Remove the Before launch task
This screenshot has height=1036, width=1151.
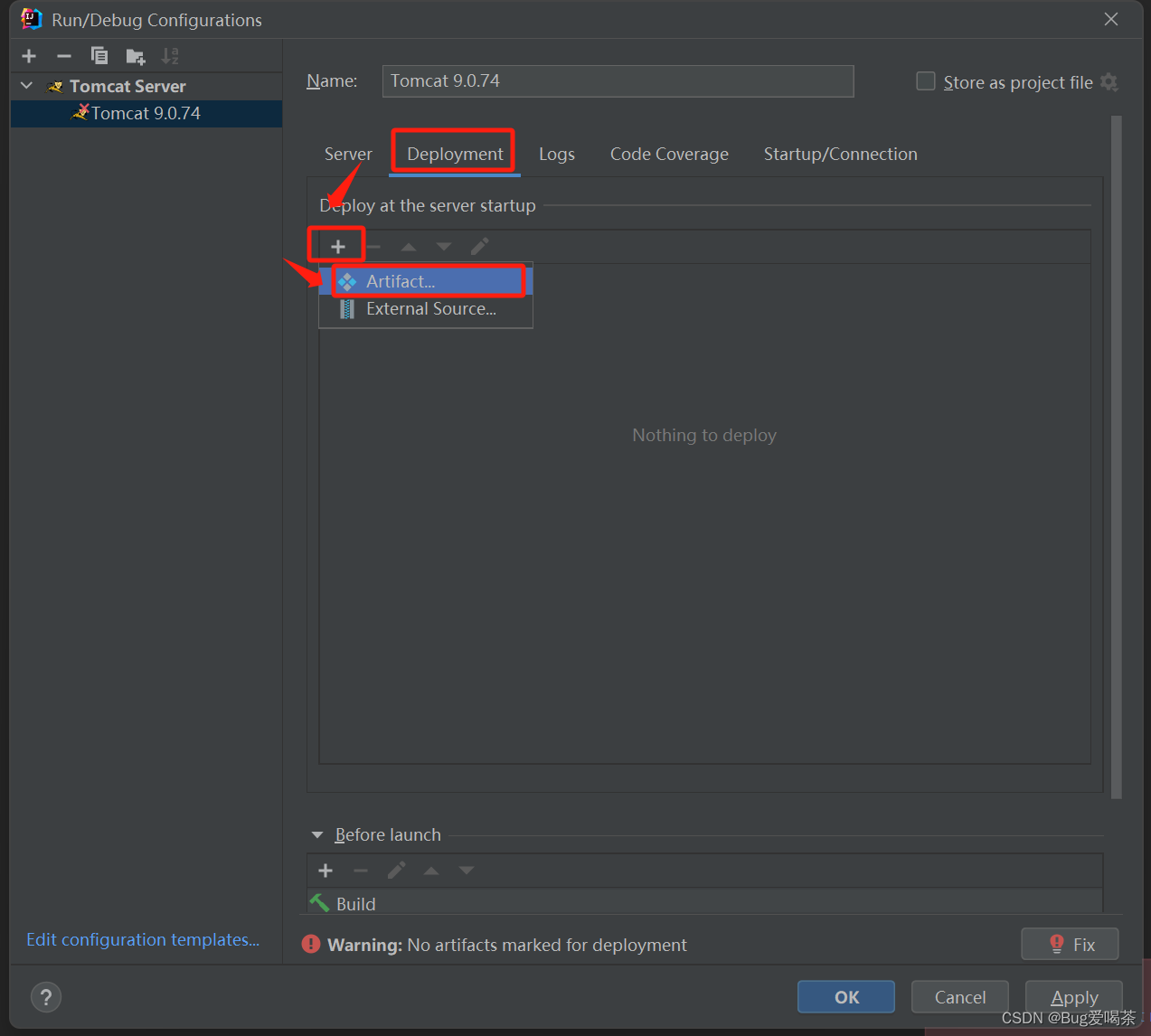(361, 871)
